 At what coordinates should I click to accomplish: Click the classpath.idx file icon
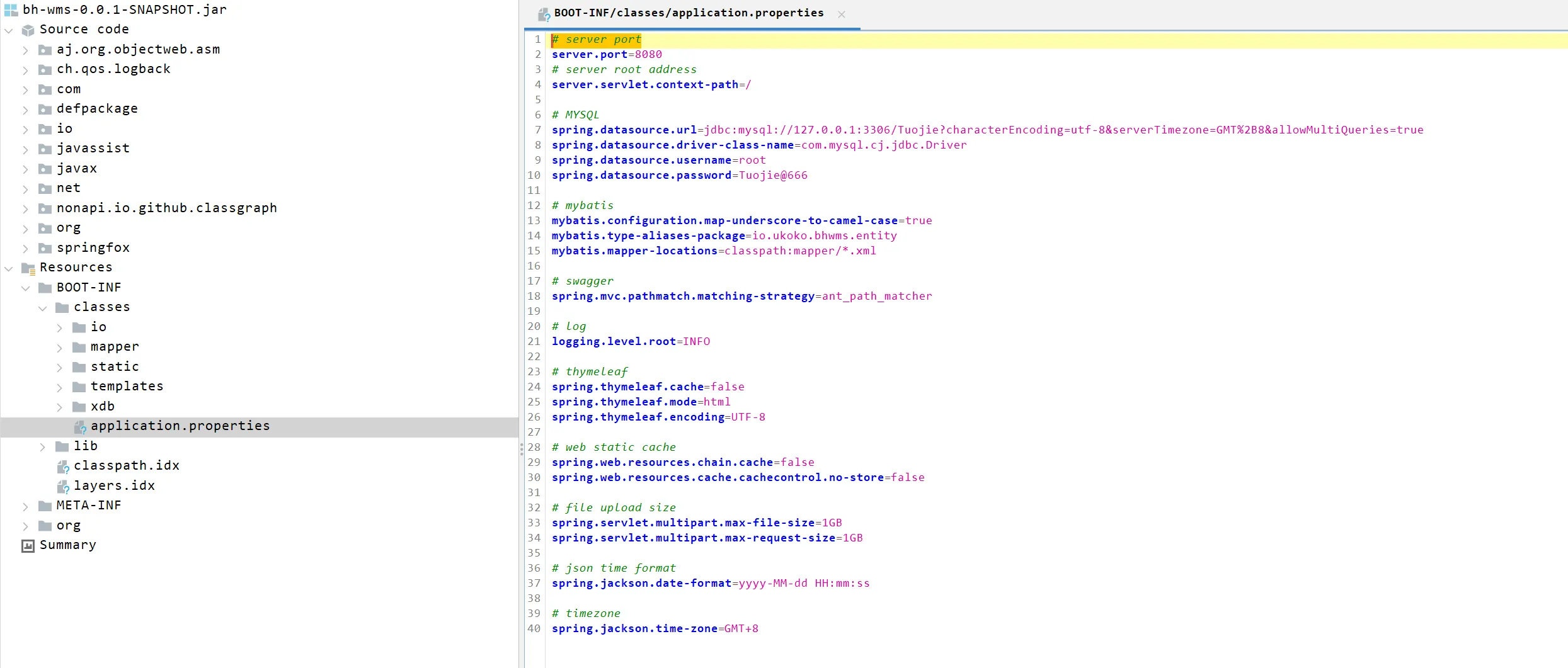(63, 467)
